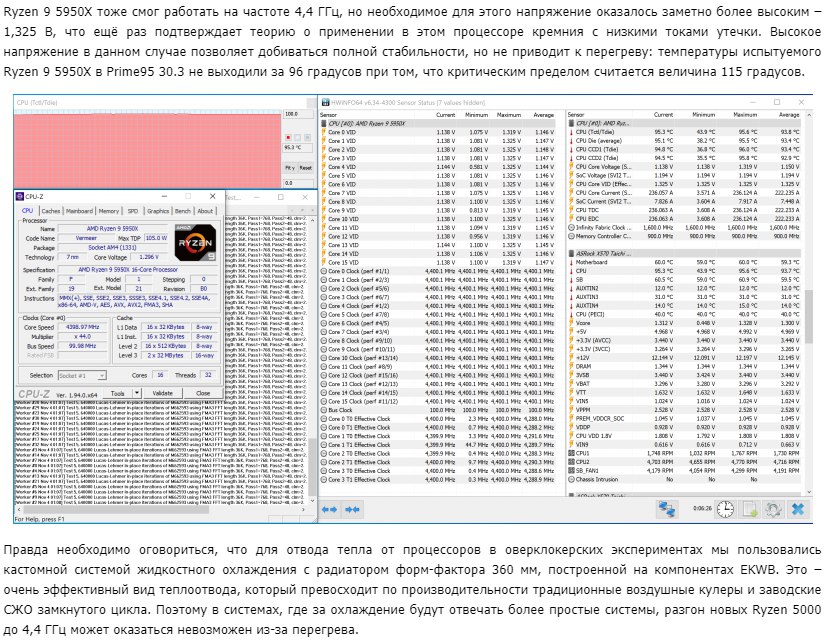826x644 pixels.
Task: Select Core 7 Clock (perf #3/4) row
Action: click(438, 332)
